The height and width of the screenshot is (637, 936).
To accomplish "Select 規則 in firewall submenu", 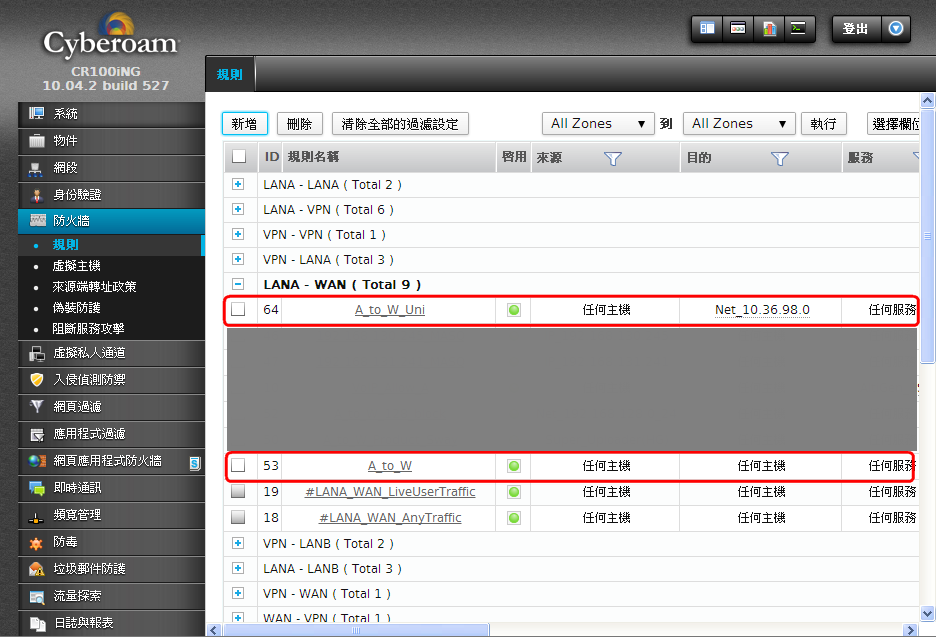I will (66, 245).
